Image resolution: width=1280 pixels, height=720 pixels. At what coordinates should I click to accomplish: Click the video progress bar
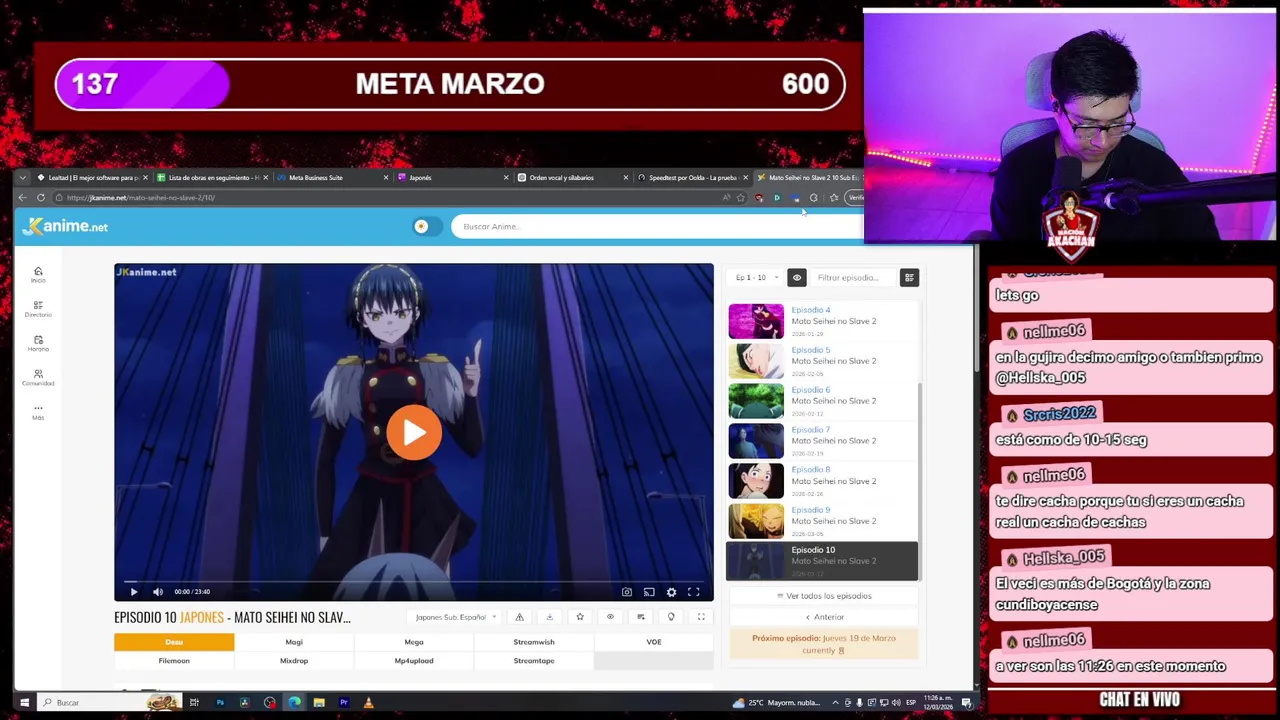click(414, 580)
